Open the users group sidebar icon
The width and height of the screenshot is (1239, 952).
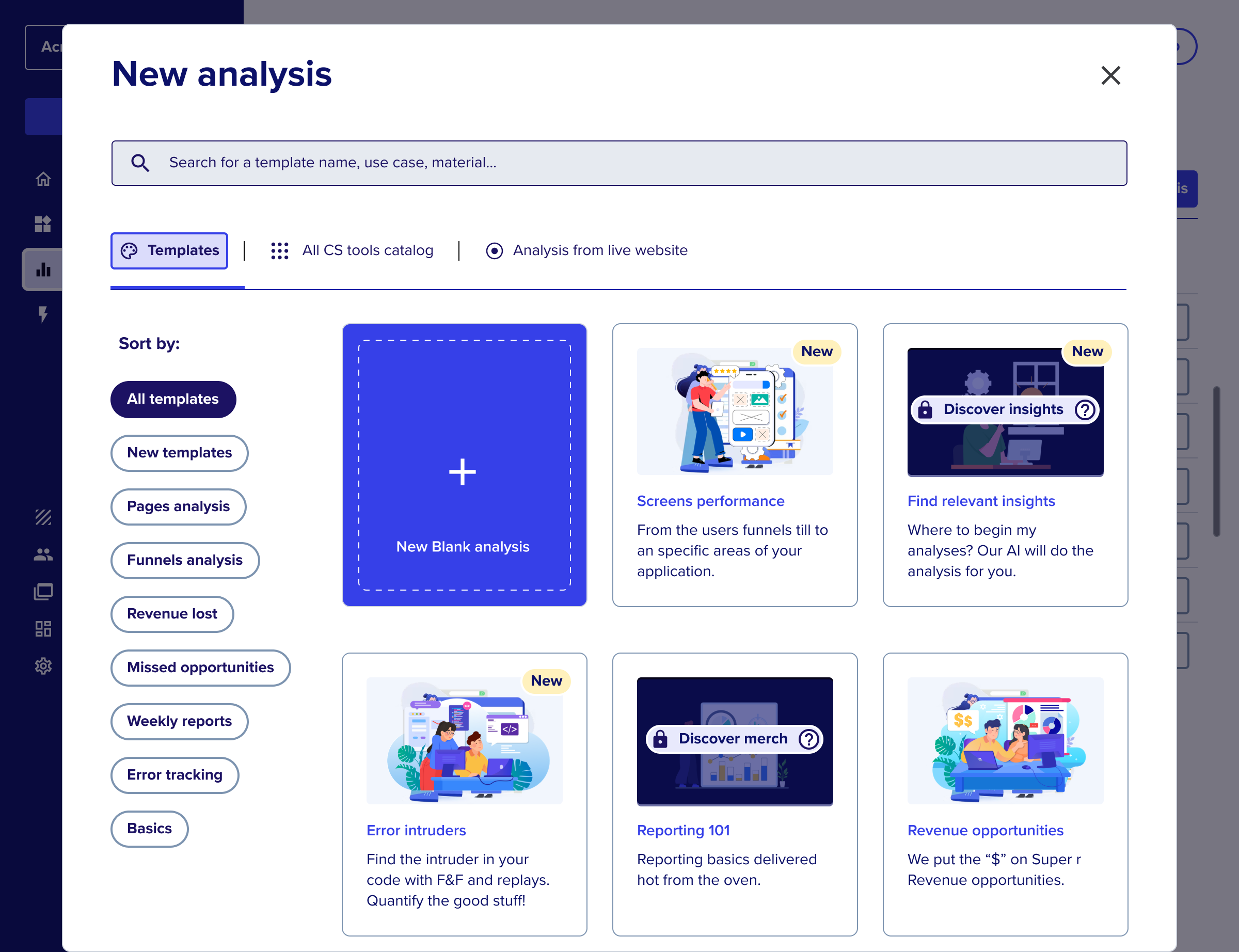[43, 554]
